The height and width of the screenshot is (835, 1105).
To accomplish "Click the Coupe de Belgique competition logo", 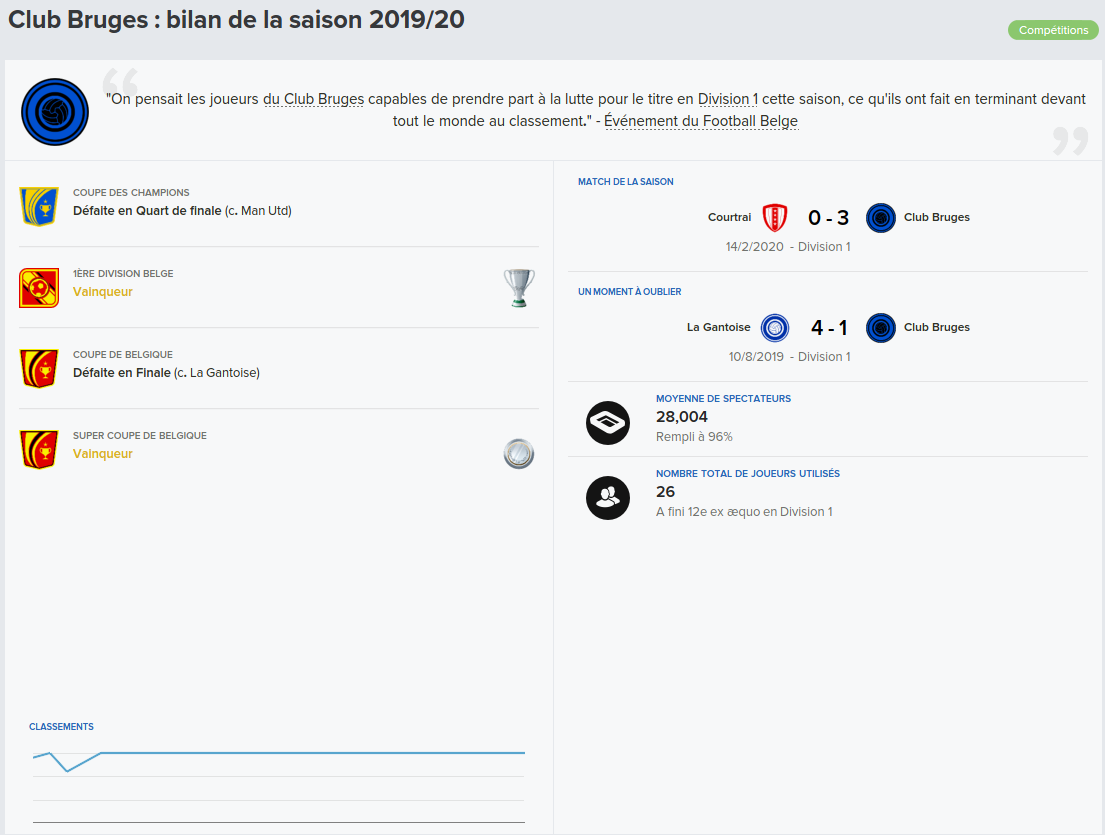I will pyautogui.click(x=39, y=369).
